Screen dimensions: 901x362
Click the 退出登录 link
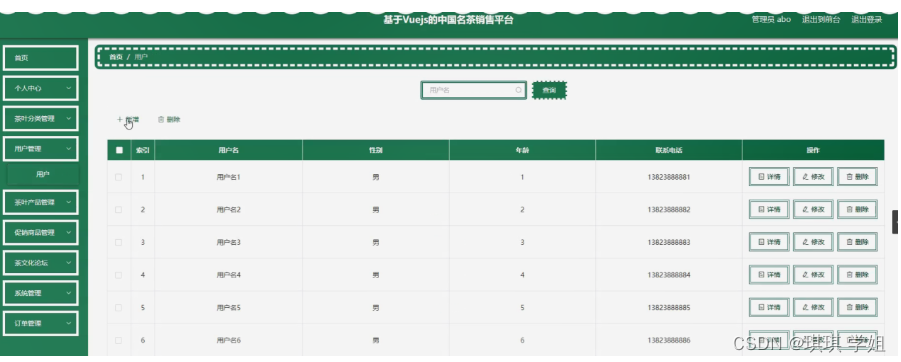tap(867, 20)
